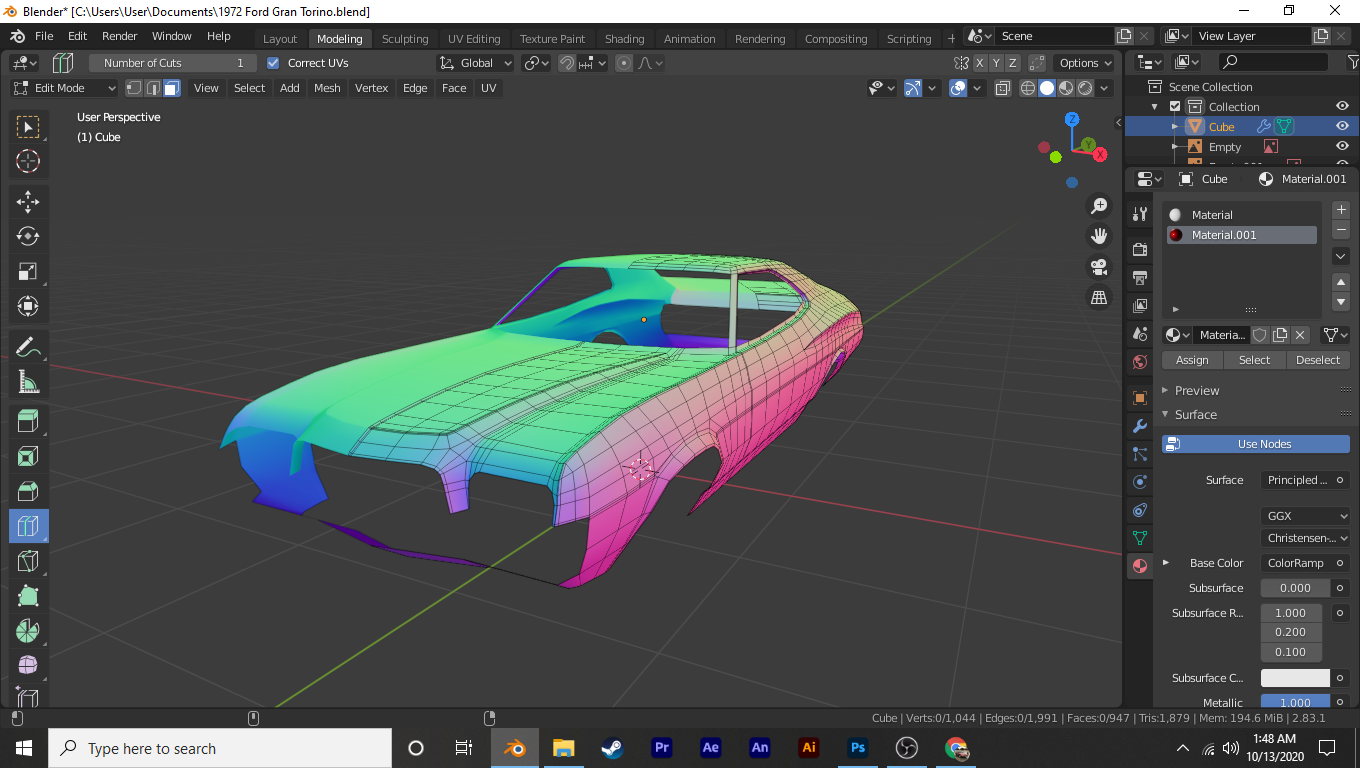The height and width of the screenshot is (768, 1360).
Task: Uncheck the Correct UVs checkbox
Action: coord(273,63)
